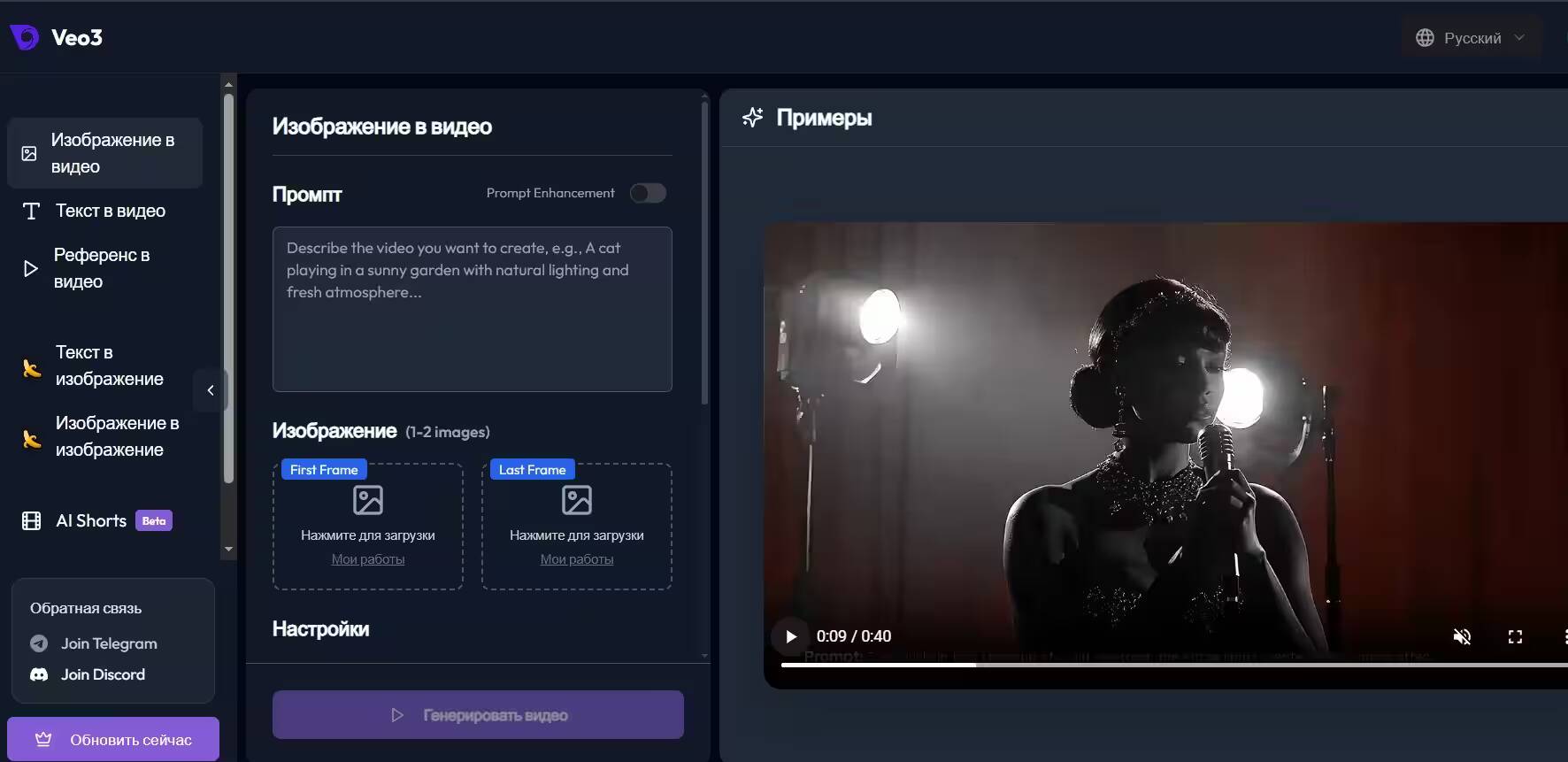Click into the prompt description text field
The width and height of the screenshot is (1568, 762).
tap(473, 309)
